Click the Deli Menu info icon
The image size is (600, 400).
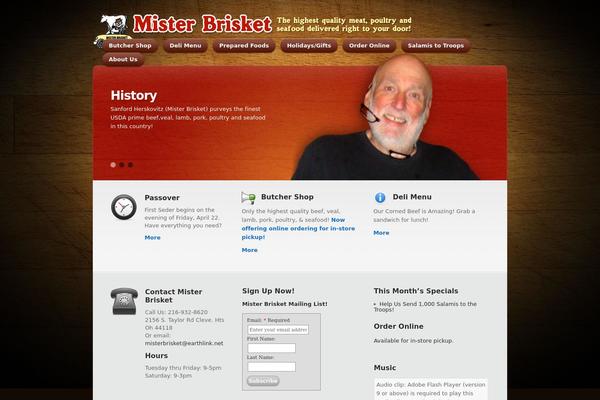tap(380, 198)
